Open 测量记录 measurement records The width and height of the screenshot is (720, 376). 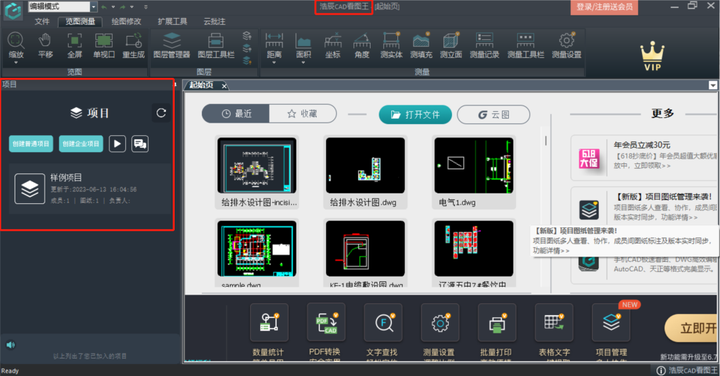pyautogui.click(x=484, y=45)
